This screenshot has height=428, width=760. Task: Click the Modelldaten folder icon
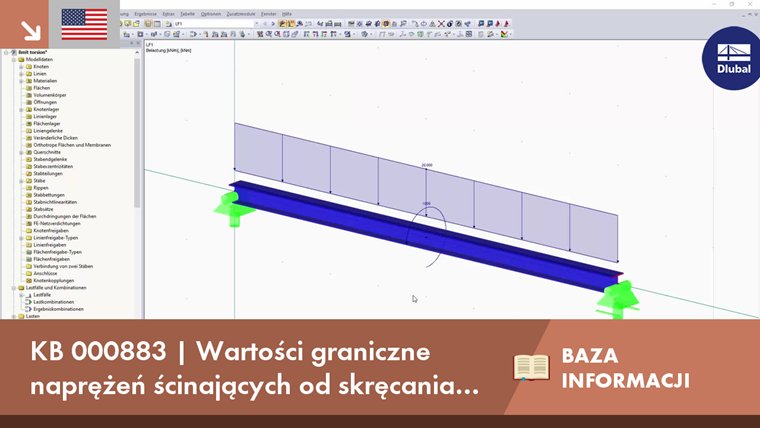tap(21, 60)
